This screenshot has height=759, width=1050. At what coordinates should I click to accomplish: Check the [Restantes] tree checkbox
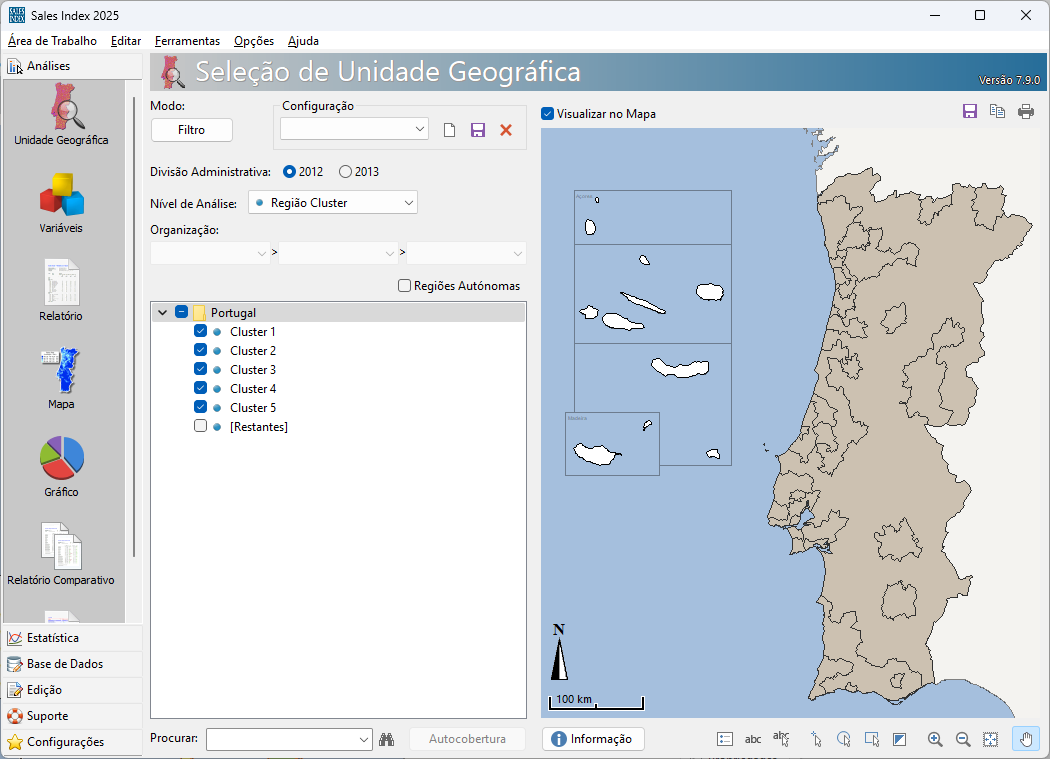tap(201, 427)
